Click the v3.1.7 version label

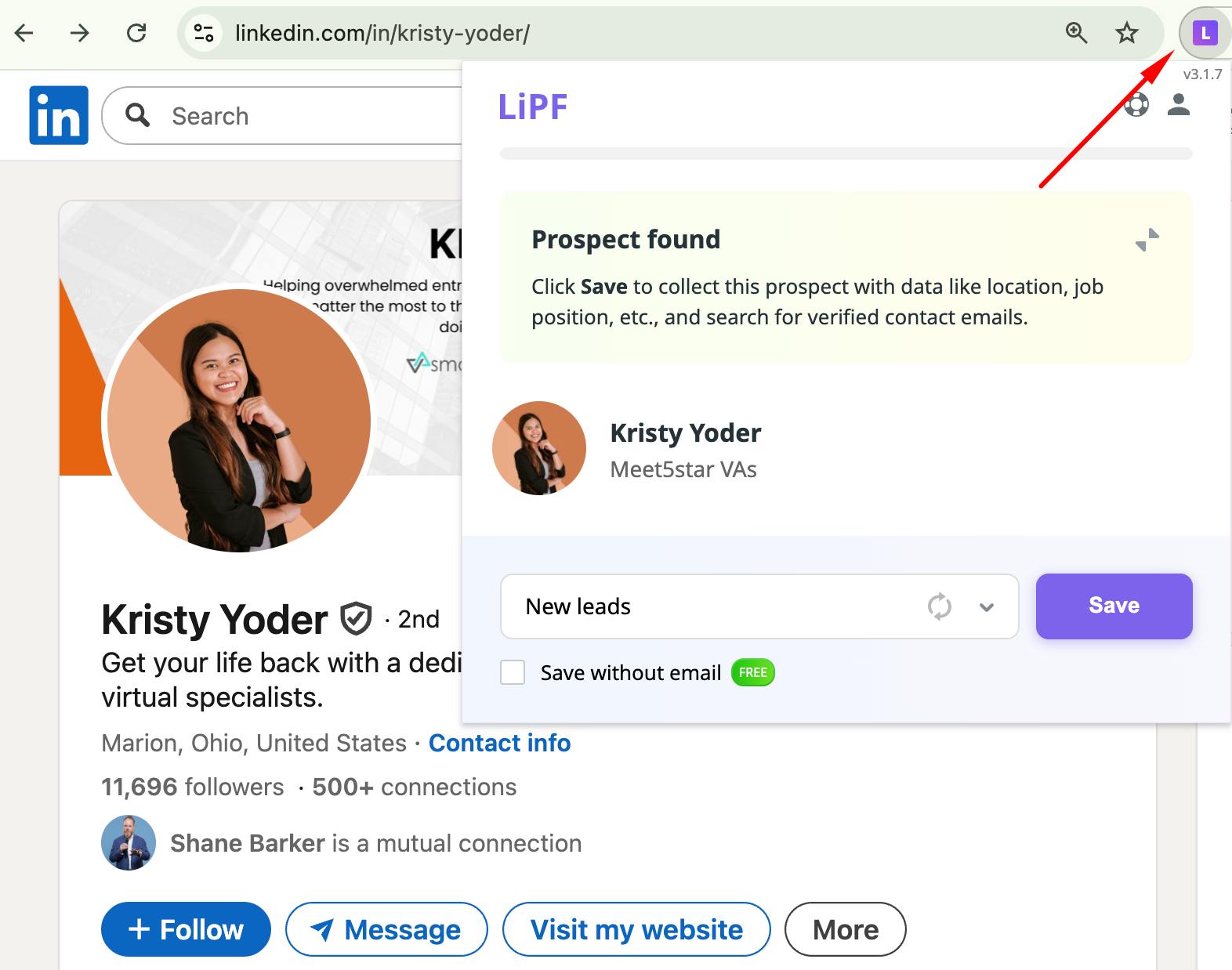[1202, 74]
